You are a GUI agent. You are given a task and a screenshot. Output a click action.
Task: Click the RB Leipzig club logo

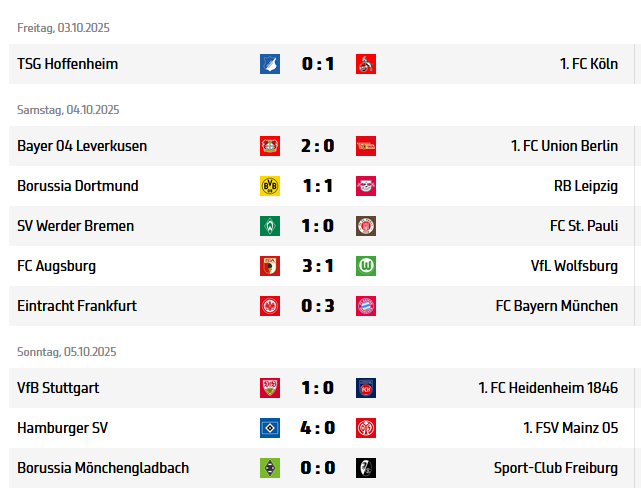point(366,186)
